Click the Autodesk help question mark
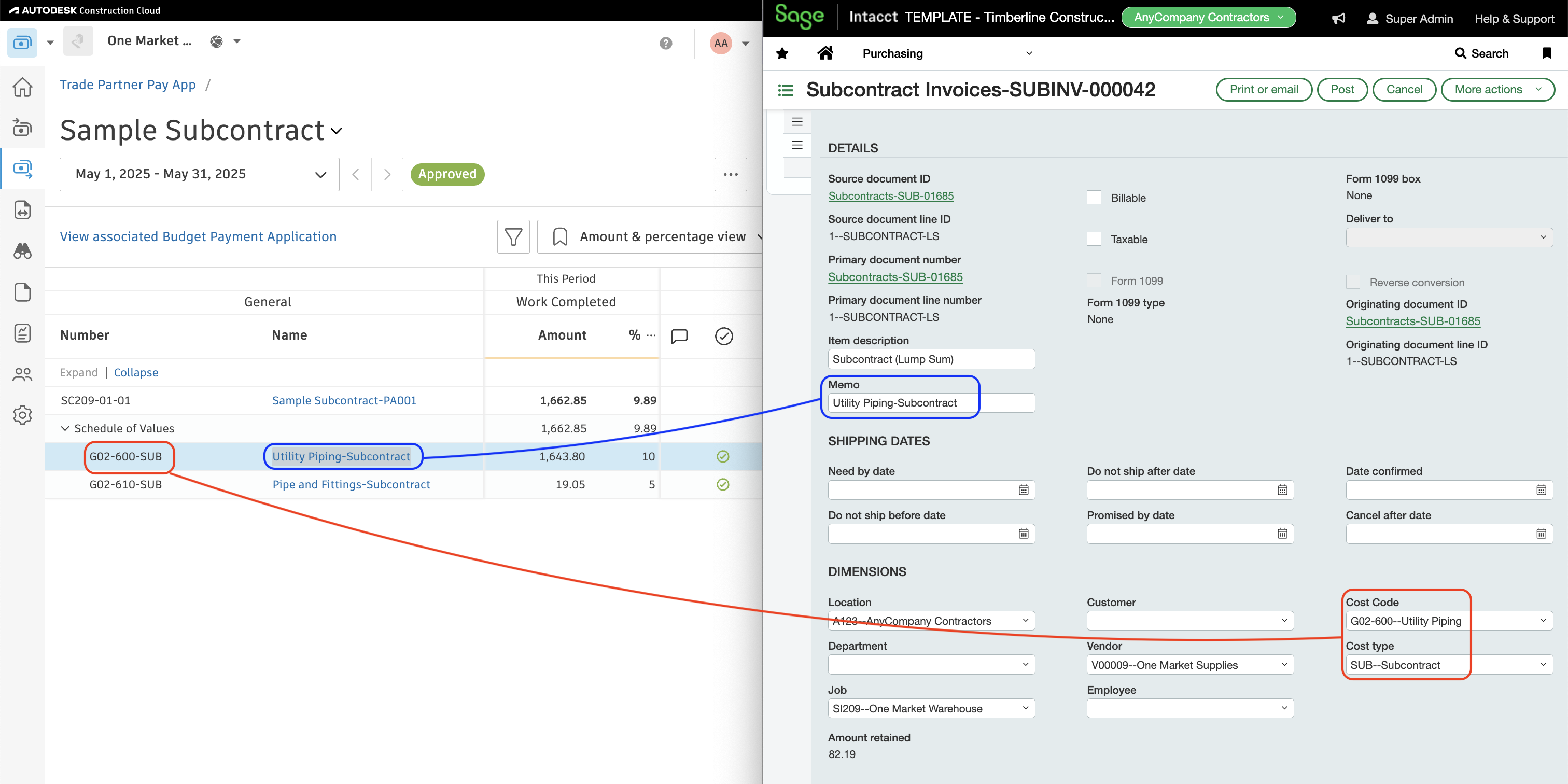 pos(666,43)
